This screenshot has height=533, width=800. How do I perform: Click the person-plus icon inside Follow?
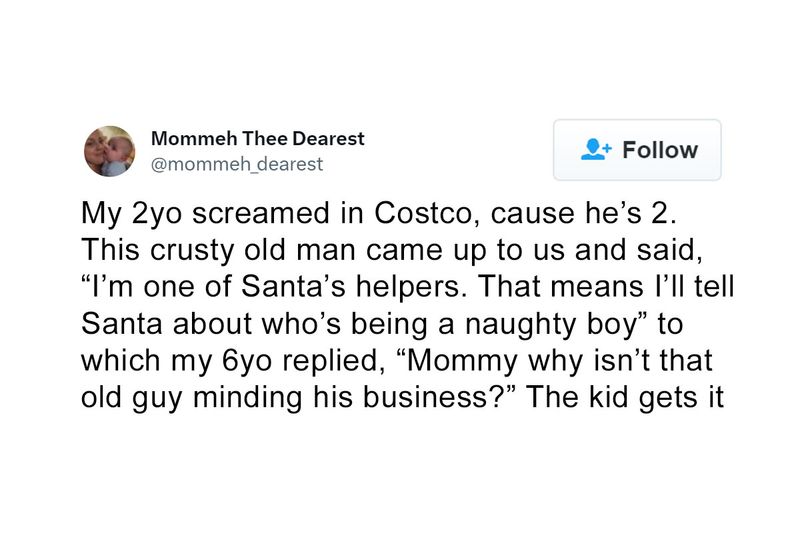pos(595,149)
